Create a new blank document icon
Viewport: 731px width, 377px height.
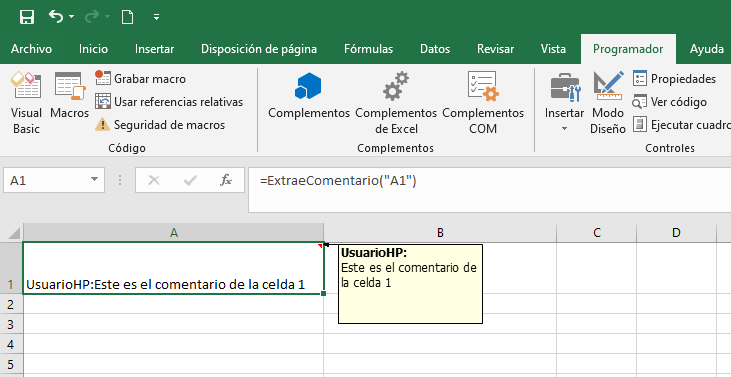(127, 17)
